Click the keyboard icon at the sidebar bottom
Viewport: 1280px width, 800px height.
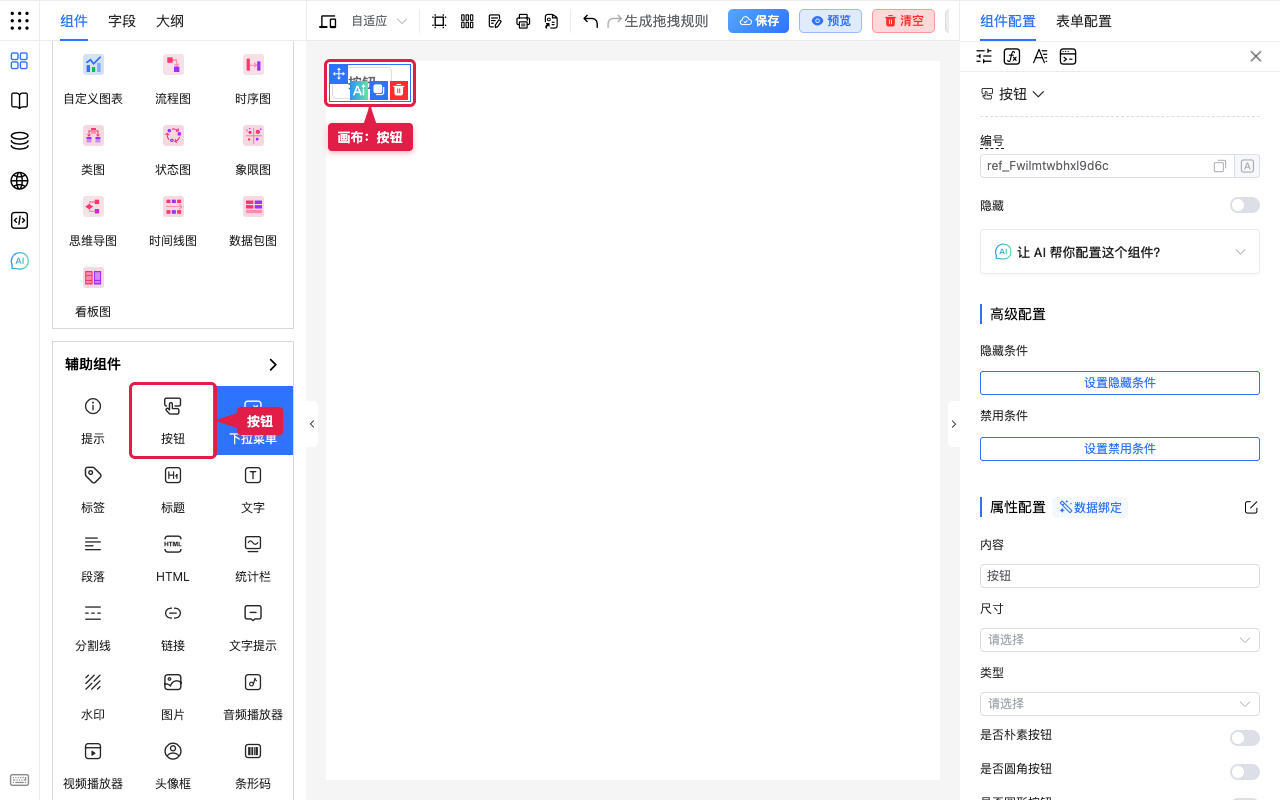(19, 780)
